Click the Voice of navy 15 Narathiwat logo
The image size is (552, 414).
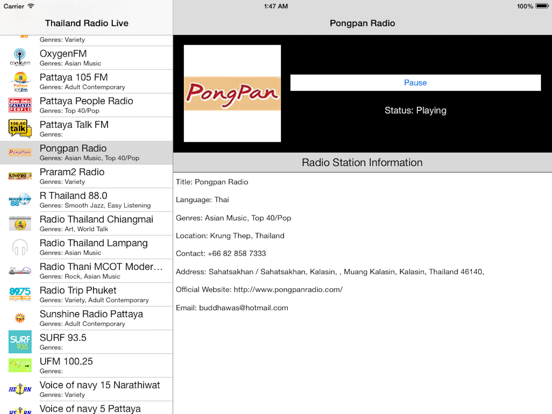20,389
